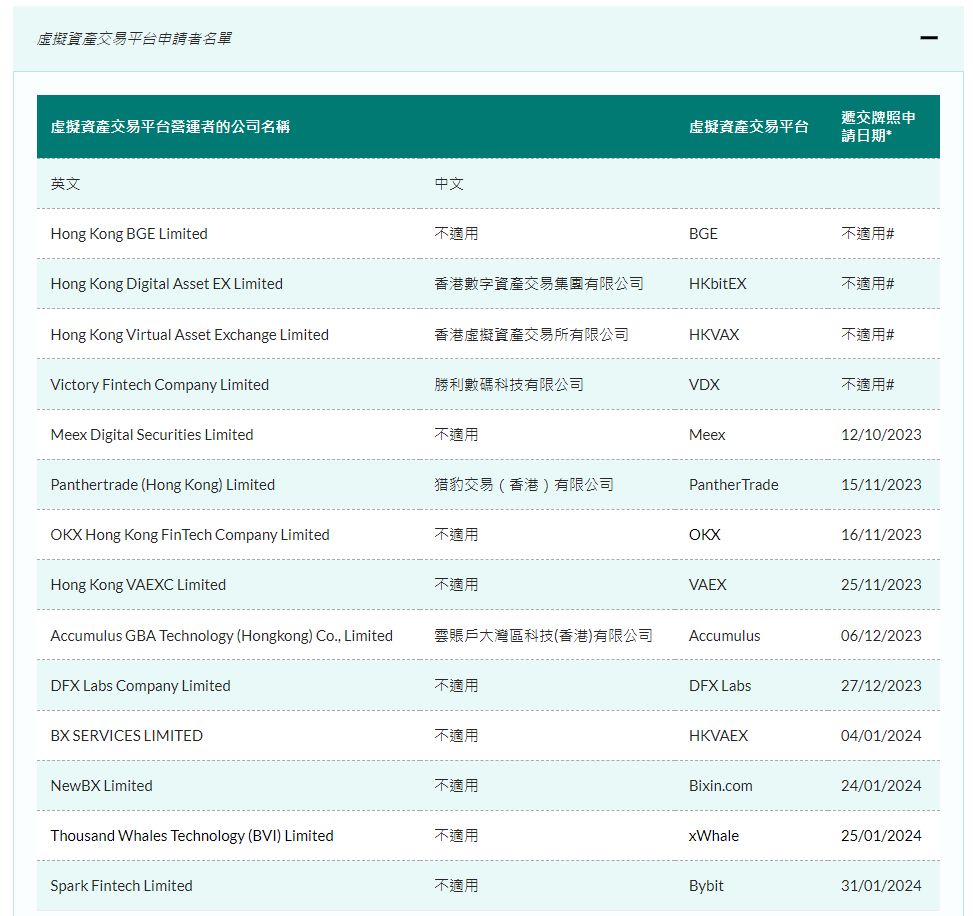Image resolution: width=973 pixels, height=916 pixels.
Task: Click the Bybit platform cell
Action: 706,886
